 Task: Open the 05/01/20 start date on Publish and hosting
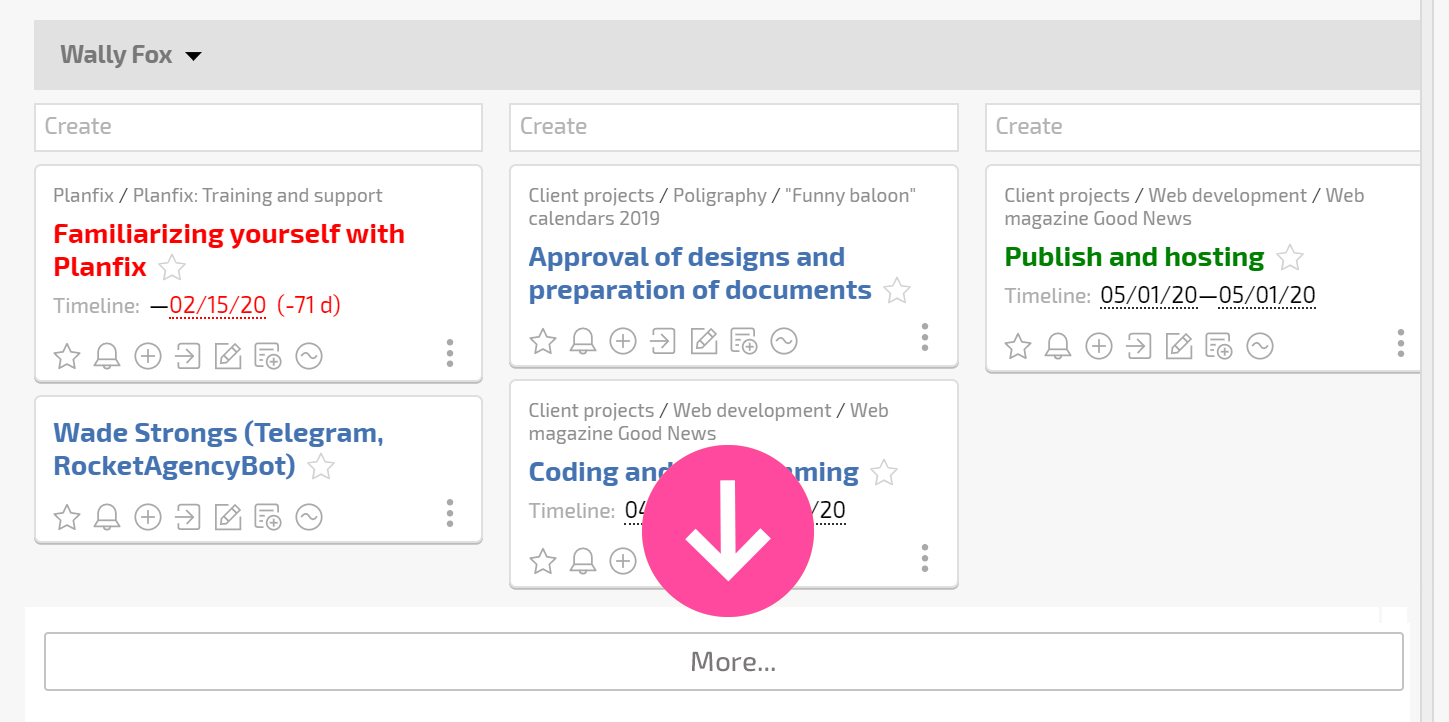point(1149,295)
